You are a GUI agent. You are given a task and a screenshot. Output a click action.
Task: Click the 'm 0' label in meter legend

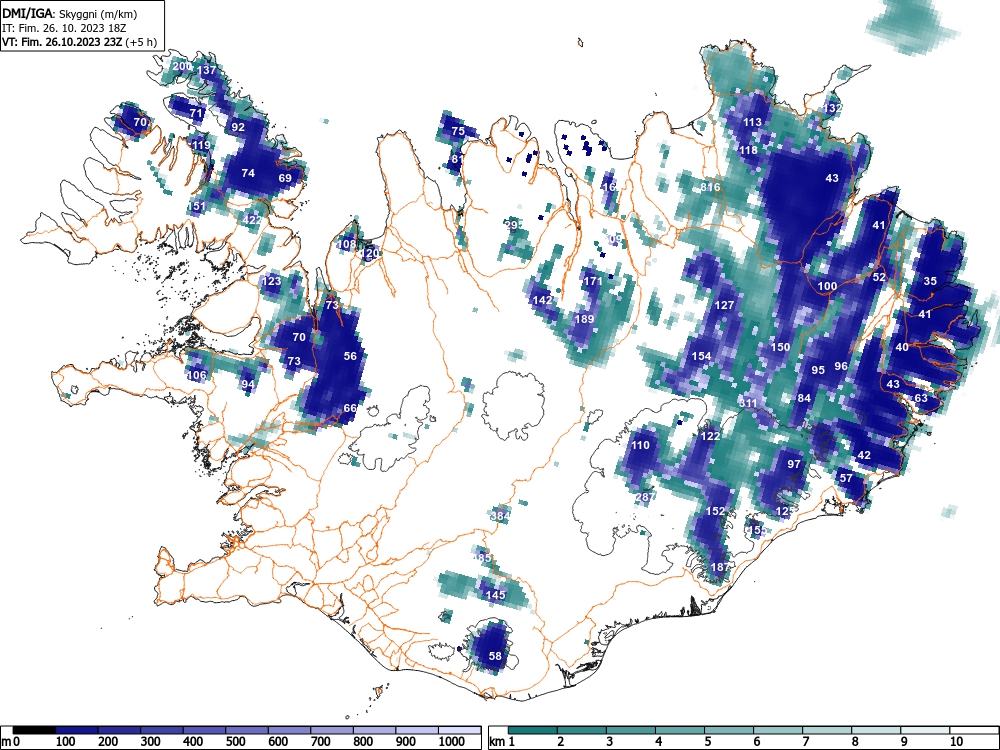pos(11,742)
